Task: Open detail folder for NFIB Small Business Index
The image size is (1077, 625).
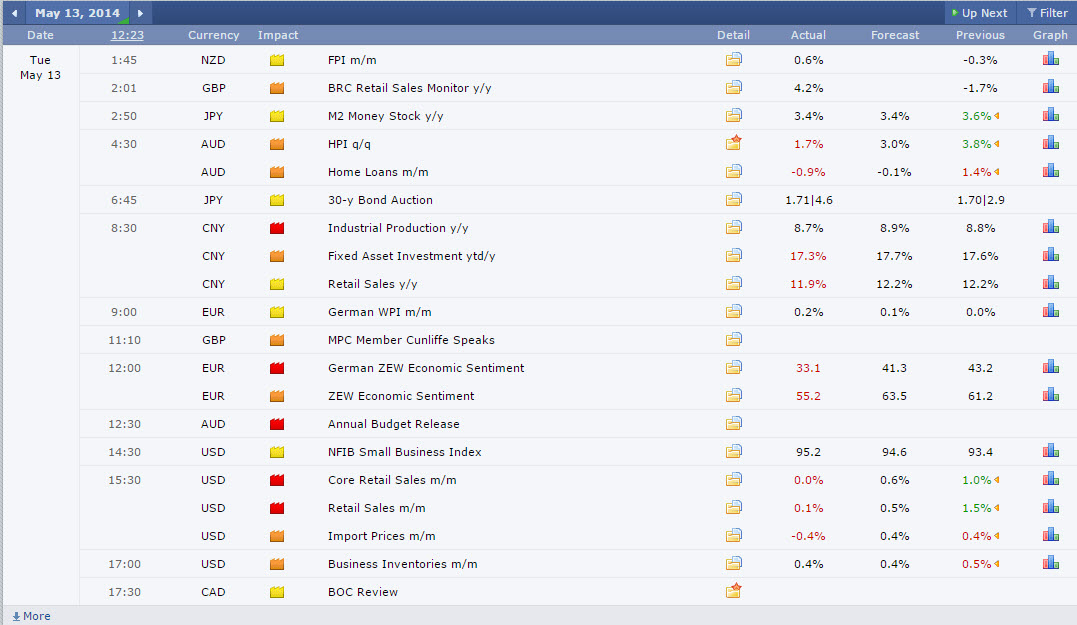Action: 734,451
